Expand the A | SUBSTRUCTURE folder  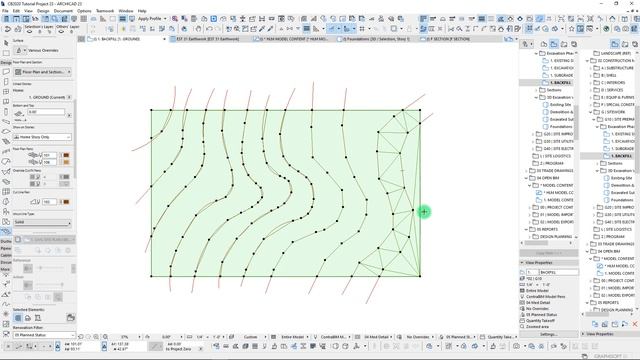591,68
